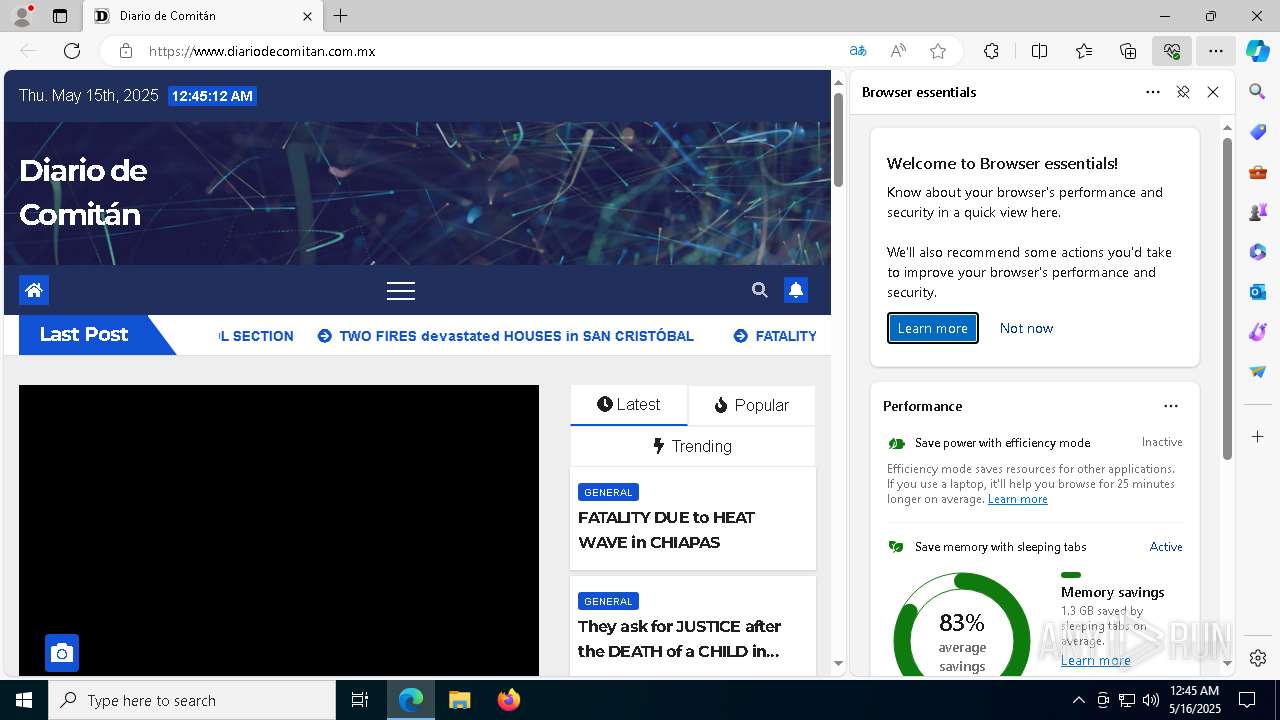Switch to the Trending tab
1280x720 pixels.
692,446
